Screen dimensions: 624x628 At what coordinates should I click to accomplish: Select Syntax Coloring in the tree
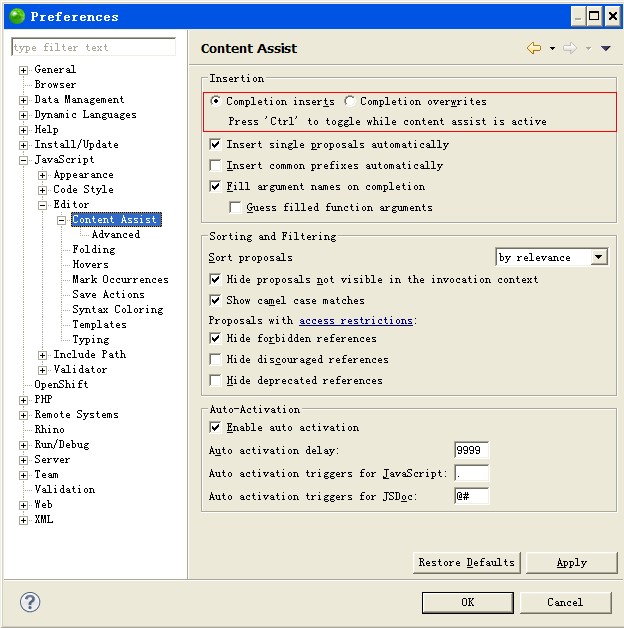[x=117, y=310]
